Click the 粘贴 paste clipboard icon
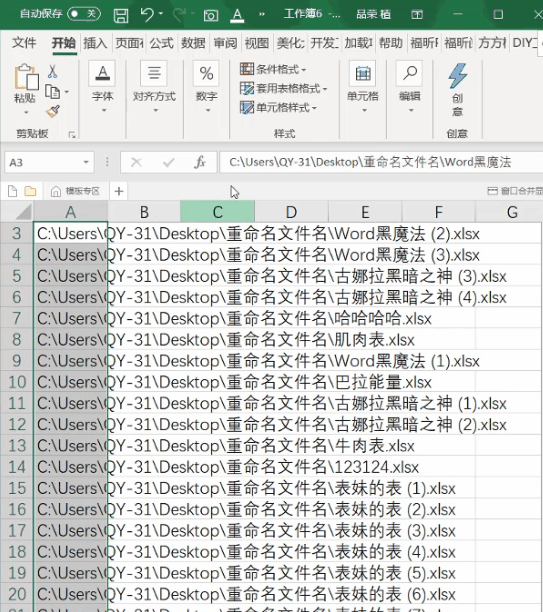The image size is (543, 612). point(26,77)
